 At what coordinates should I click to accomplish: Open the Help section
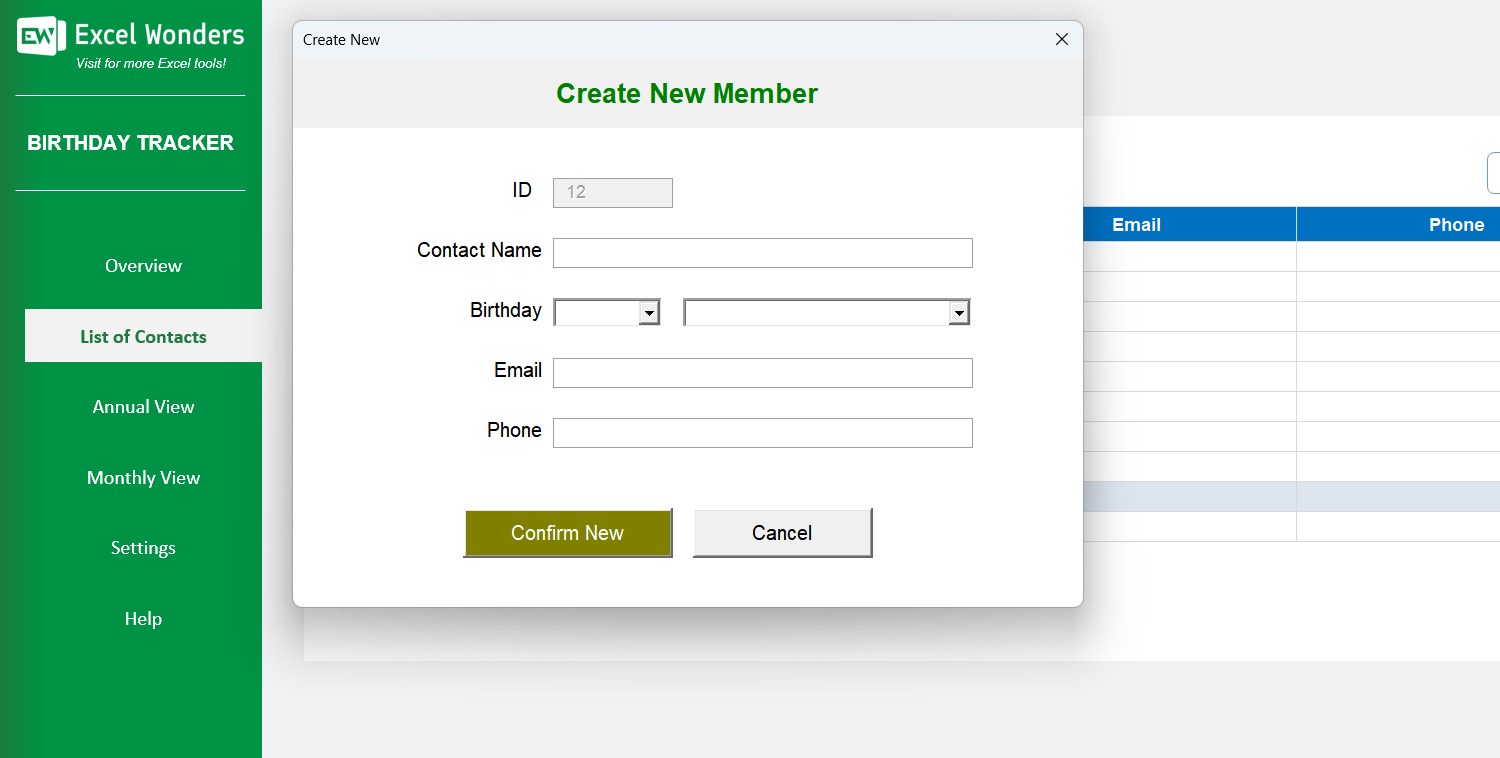(x=143, y=619)
